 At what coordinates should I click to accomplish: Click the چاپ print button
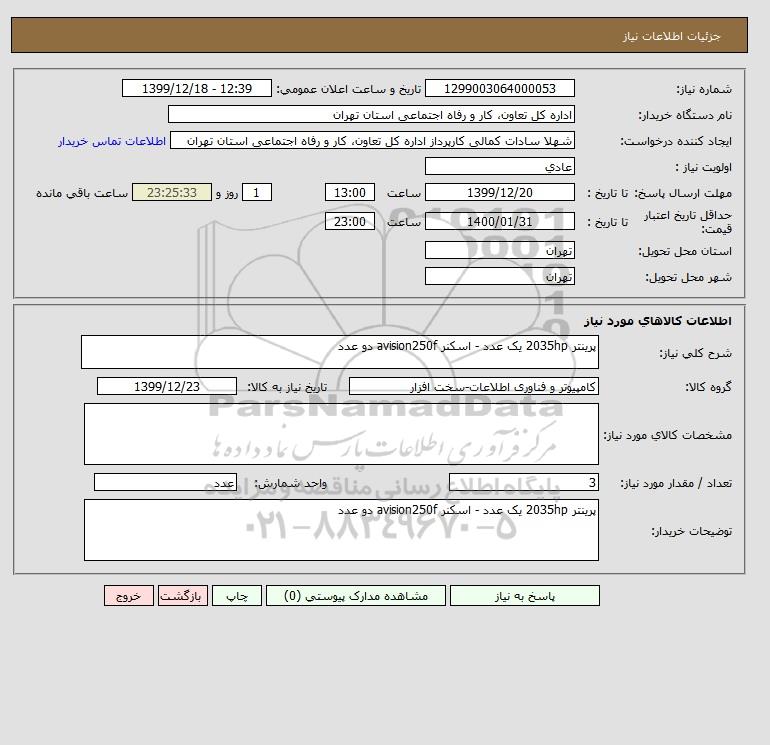pyautogui.click(x=237, y=595)
